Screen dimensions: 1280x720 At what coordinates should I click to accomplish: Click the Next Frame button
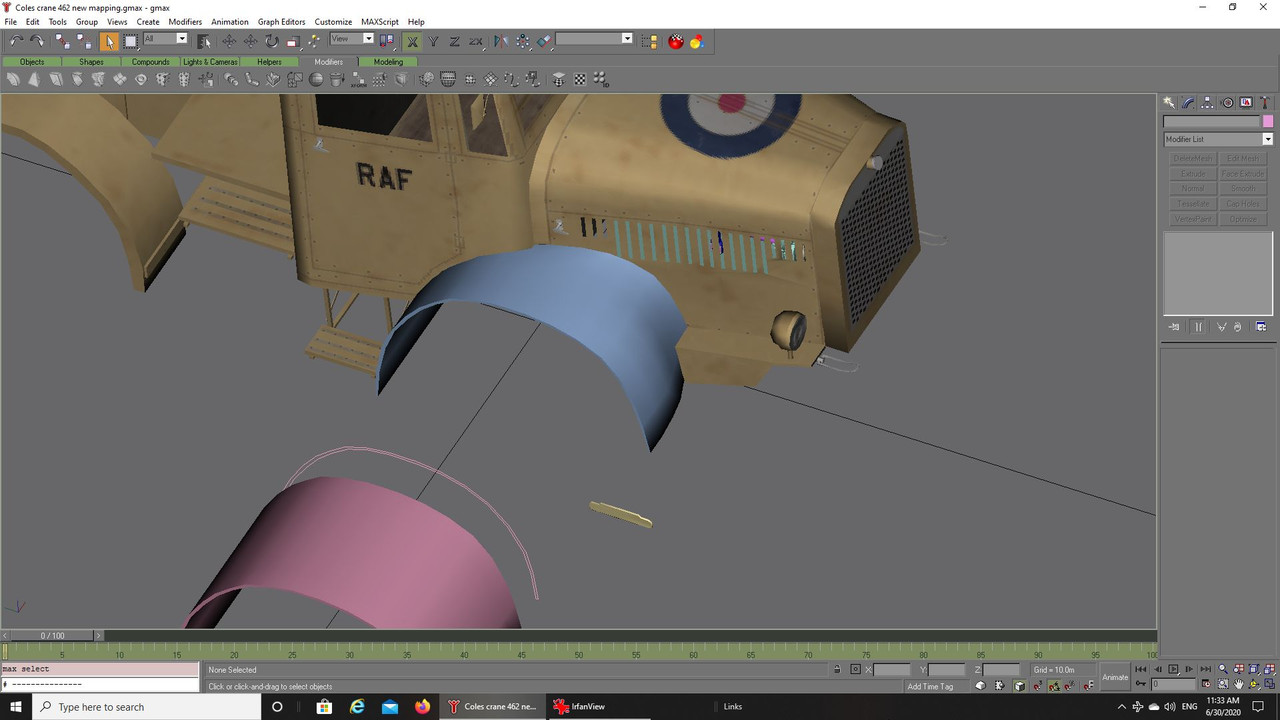tap(1189, 669)
